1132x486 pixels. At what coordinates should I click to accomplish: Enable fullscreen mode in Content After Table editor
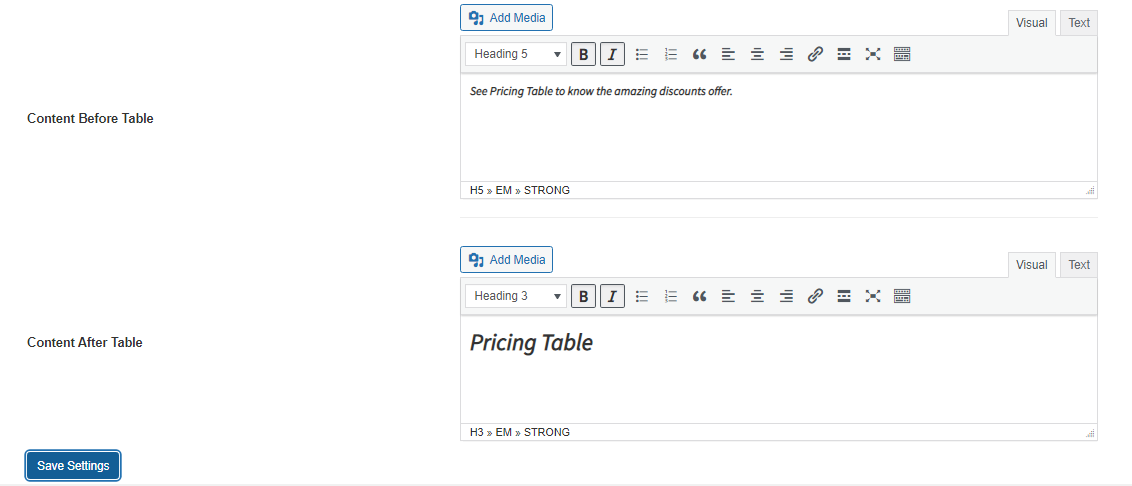[872, 296]
